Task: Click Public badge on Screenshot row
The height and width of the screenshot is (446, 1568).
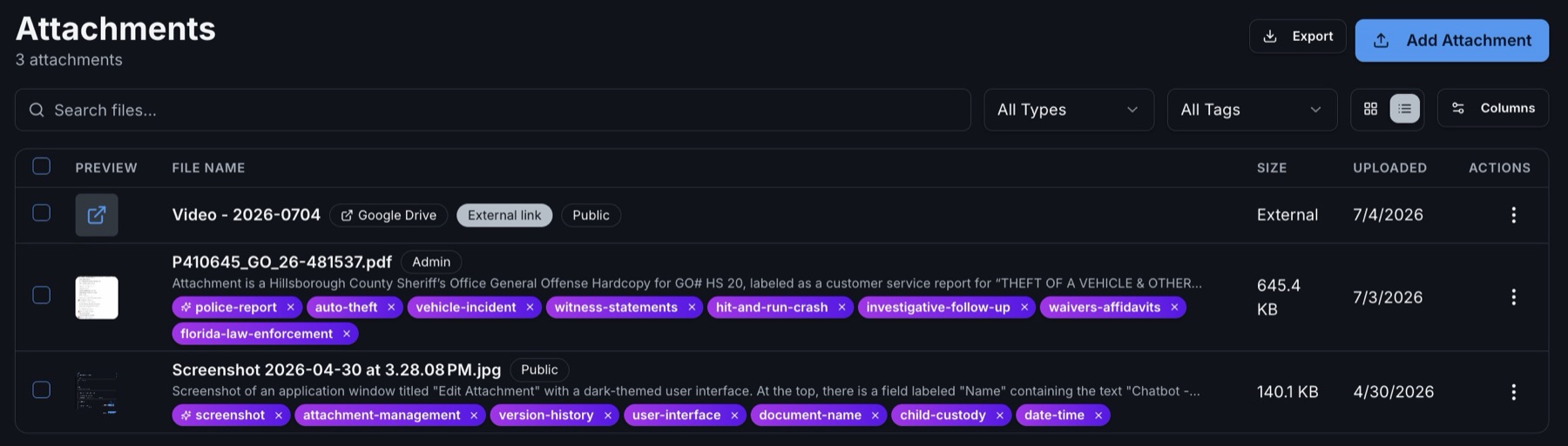Action: (x=539, y=369)
